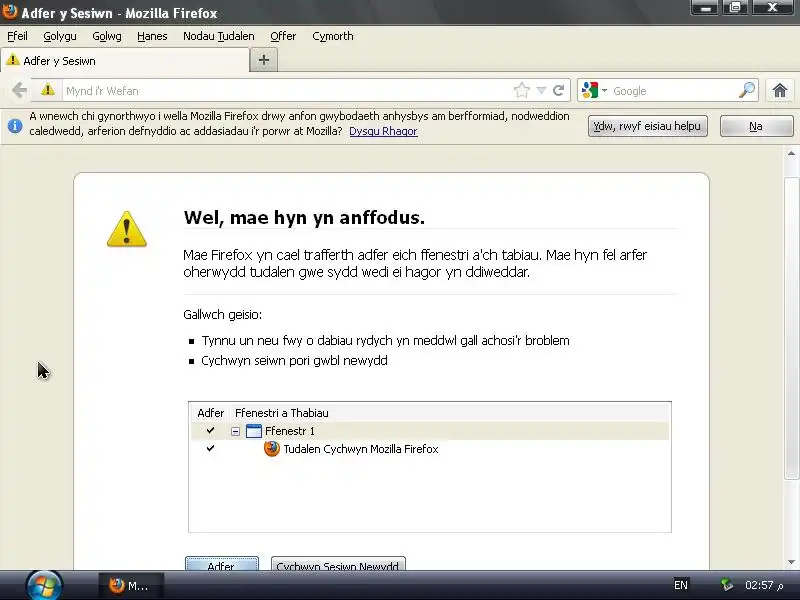Click the Google search engine icon
The width and height of the screenshot is (800, 600).
click(x=590, y=90)
